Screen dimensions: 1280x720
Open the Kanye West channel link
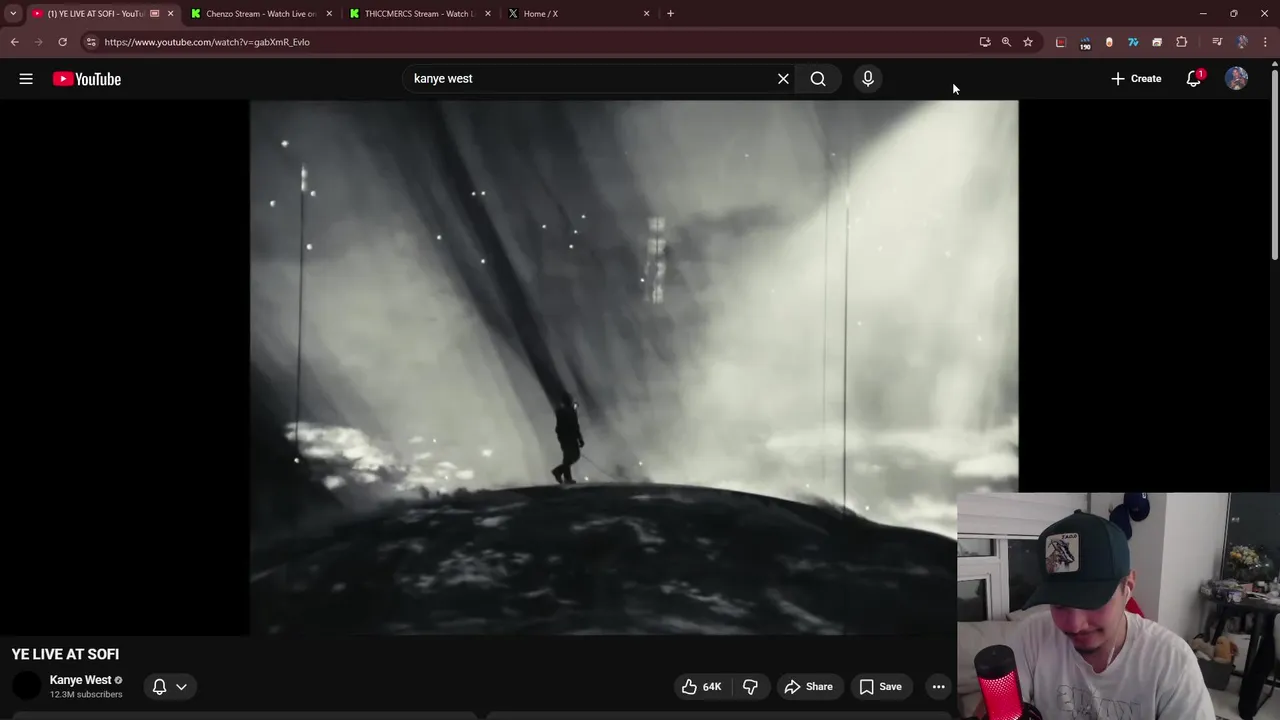(80, 680)
